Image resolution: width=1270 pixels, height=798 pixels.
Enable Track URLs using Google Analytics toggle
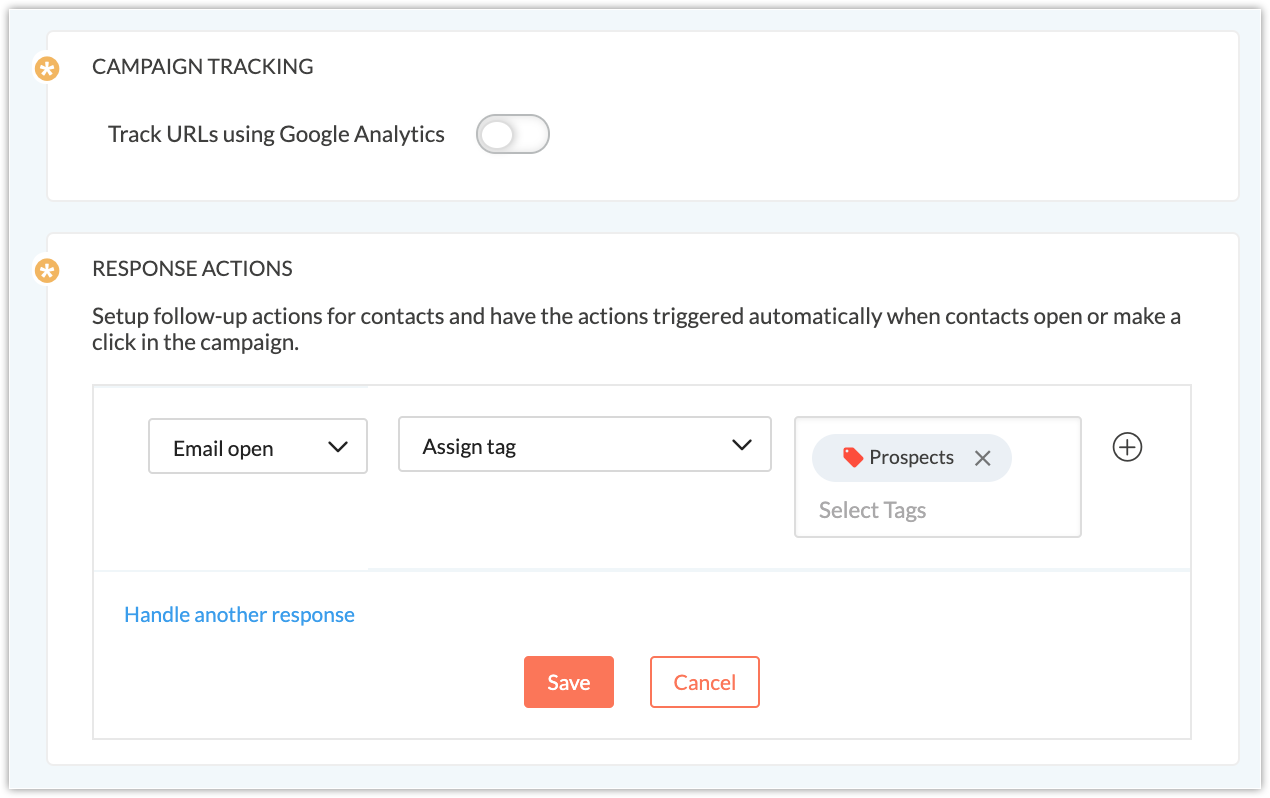512,134
